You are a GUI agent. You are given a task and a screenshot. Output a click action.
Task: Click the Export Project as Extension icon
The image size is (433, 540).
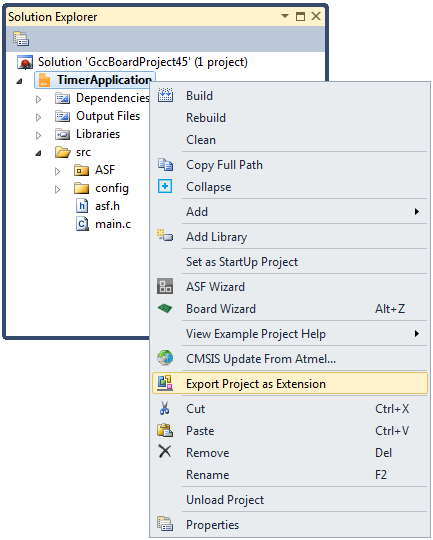click(165, 383)
